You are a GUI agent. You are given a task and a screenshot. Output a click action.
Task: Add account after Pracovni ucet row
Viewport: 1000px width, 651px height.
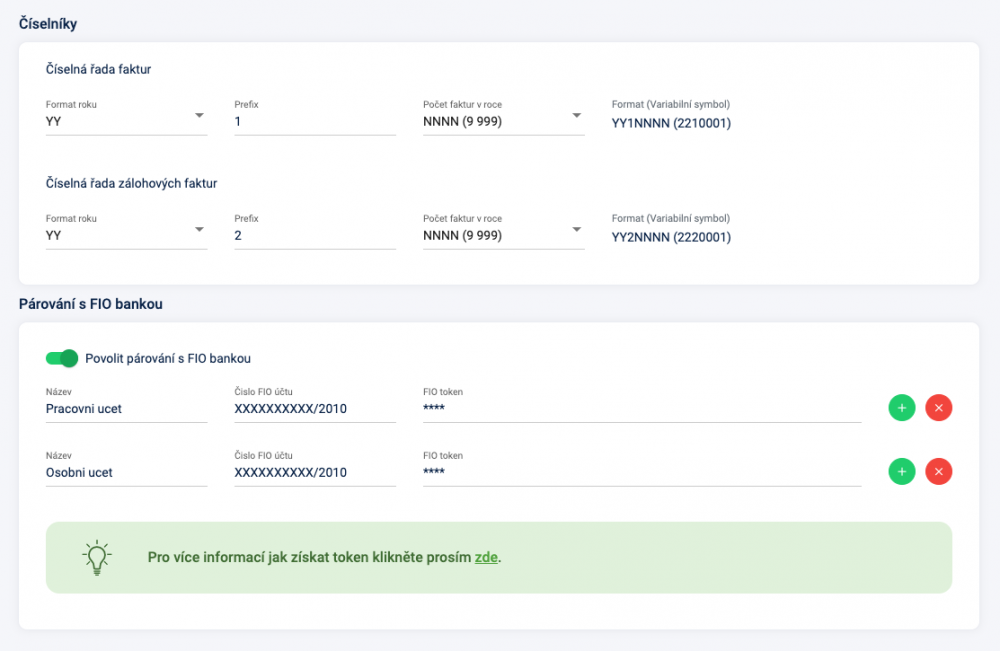tap(902, 408)
